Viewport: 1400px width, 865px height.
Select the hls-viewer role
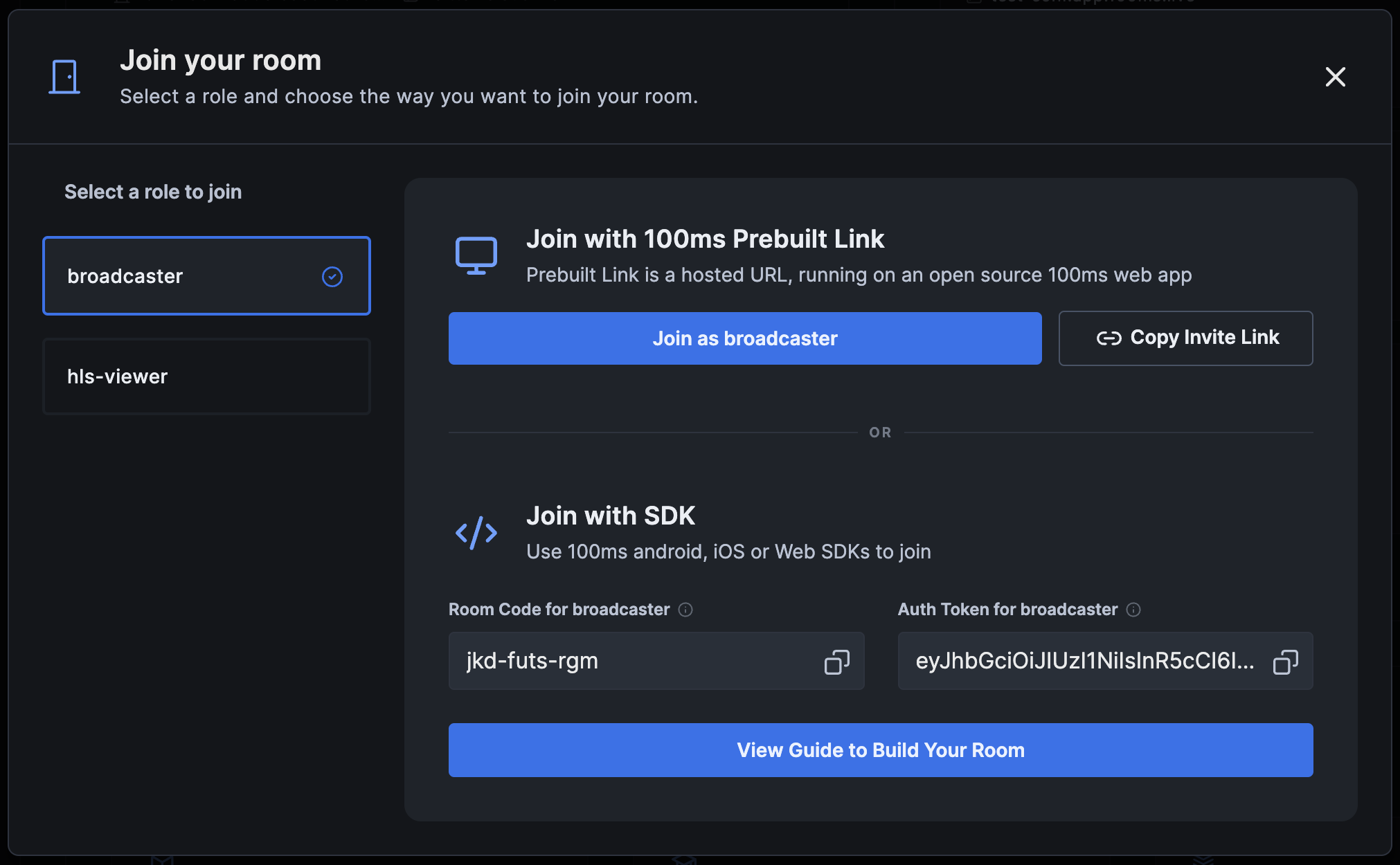pyautogui.click(x=206, y=376)
